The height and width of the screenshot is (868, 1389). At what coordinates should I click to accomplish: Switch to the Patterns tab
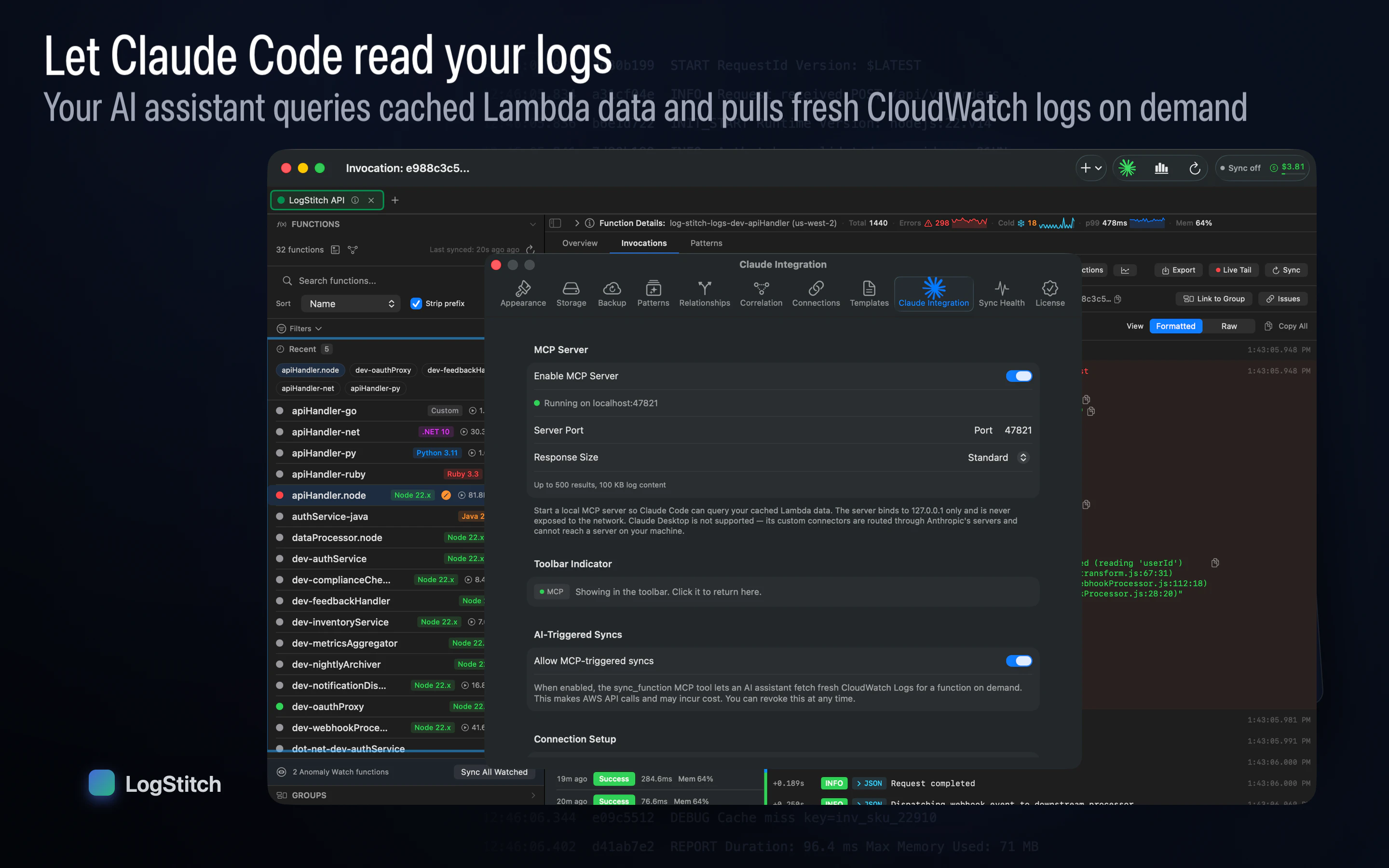706,243
